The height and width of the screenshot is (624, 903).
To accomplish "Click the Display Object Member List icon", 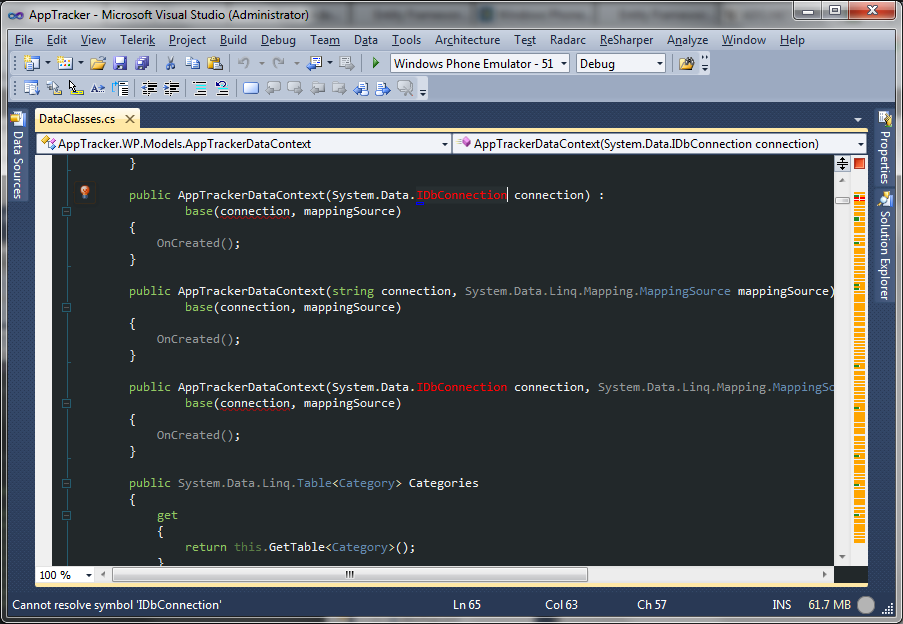I will pos(31,88).
